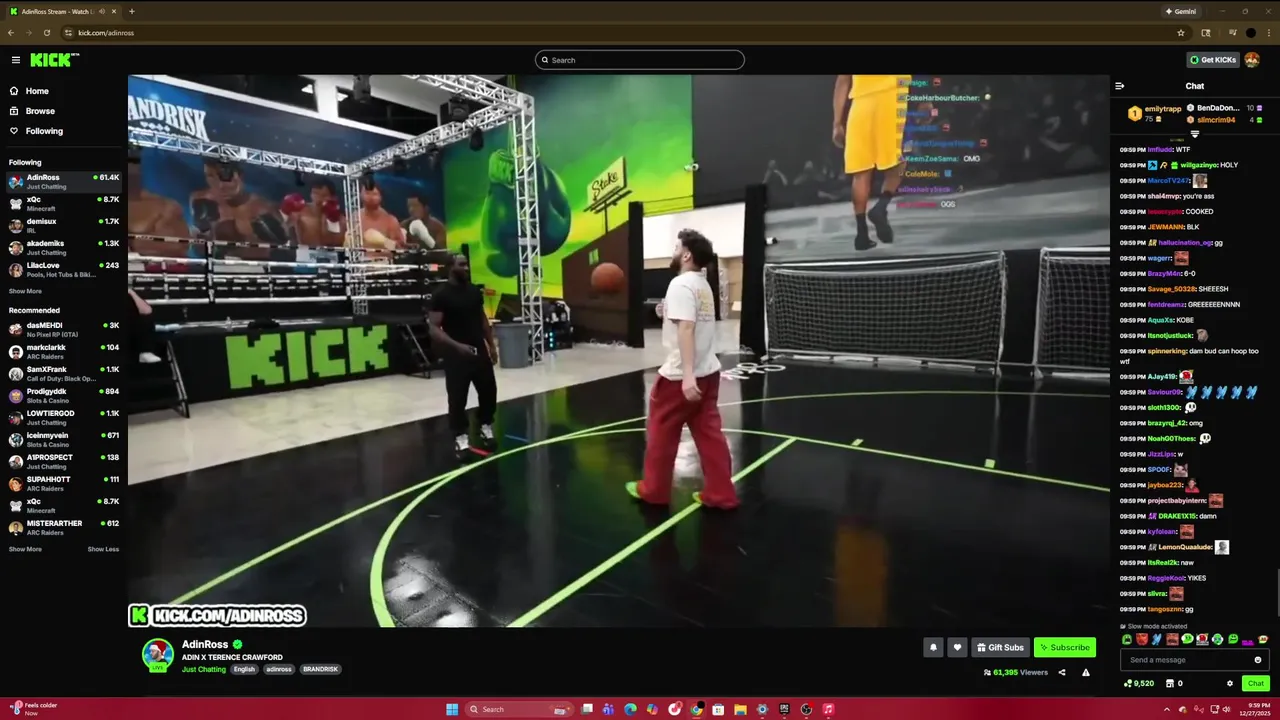
Task: Expand the gift leaderboard arrow
Action: (x=1195, y=134)
